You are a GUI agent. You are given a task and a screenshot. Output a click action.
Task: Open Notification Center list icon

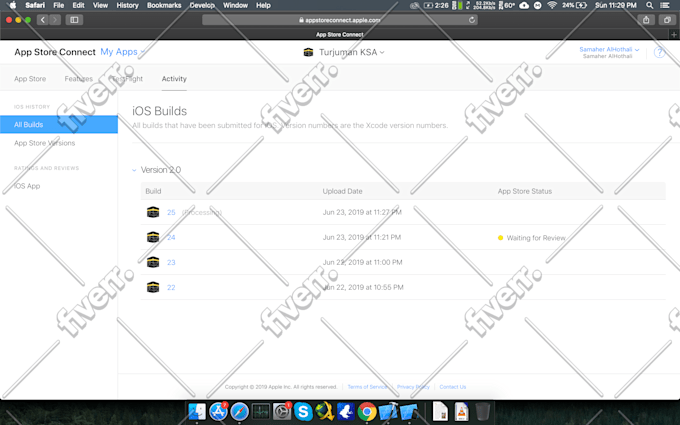[664, 5]
